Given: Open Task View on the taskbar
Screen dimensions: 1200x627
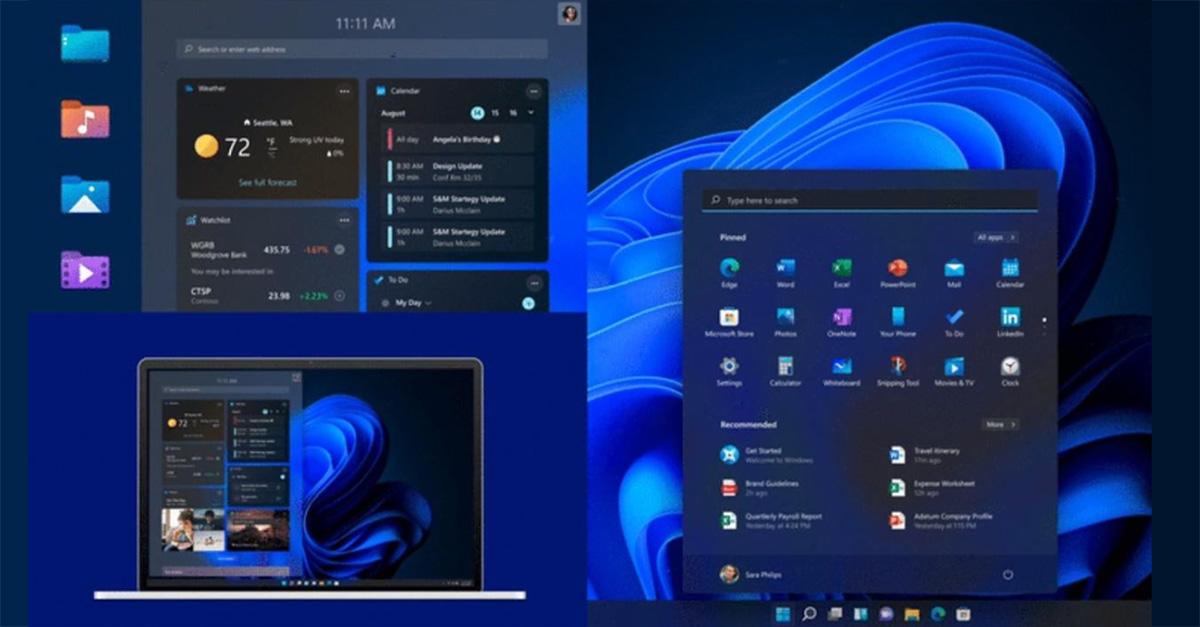Looking at the screenshot, I should [x=835, y=613].
